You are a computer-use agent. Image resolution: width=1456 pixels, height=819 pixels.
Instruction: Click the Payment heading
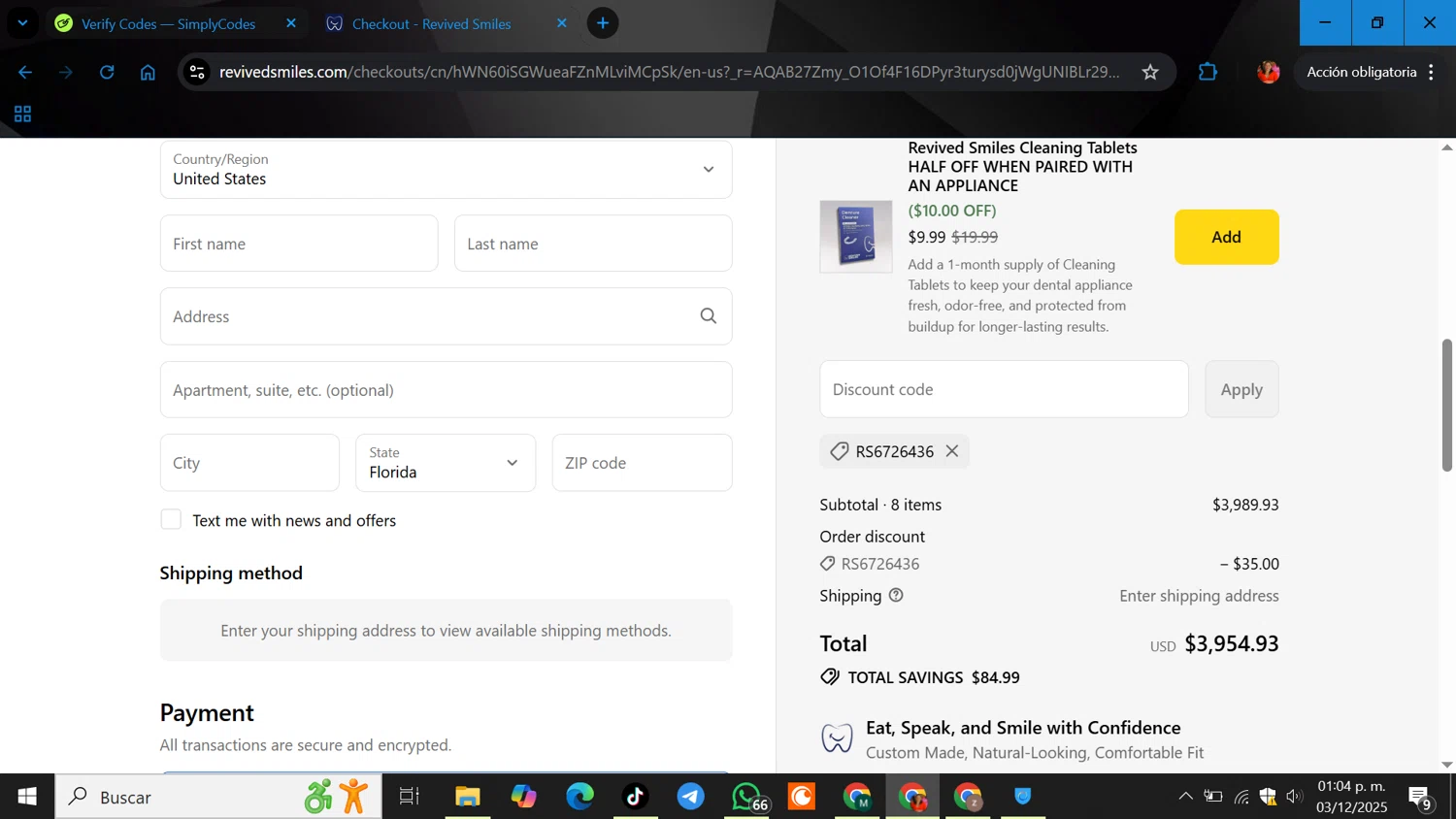pyautogui.click(x=207, y=712)
